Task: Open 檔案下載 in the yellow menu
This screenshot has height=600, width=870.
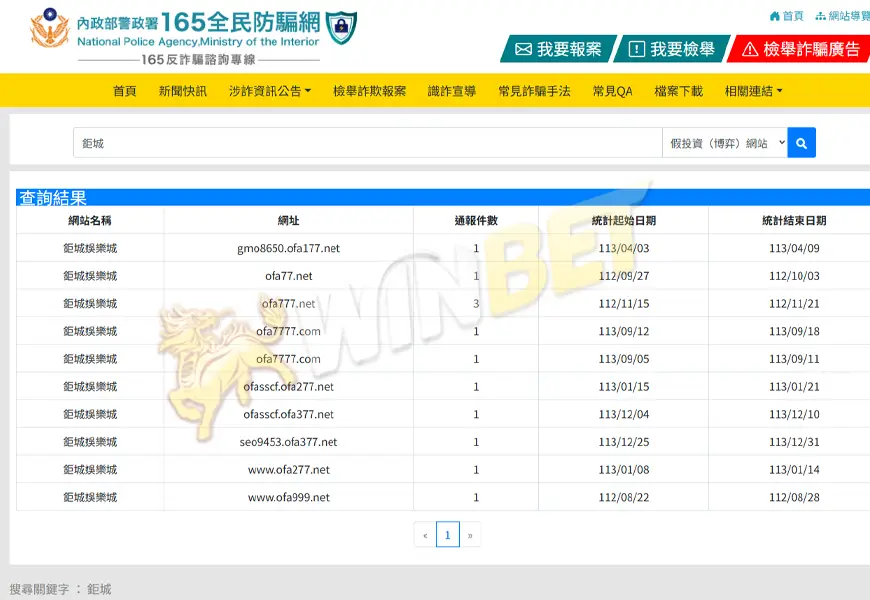Action: point(678,91)
